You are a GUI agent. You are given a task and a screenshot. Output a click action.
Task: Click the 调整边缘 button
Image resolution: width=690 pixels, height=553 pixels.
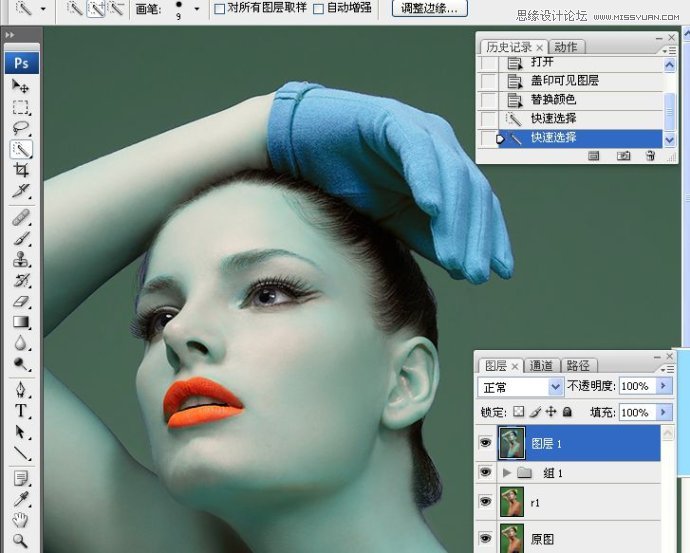pyautogui.click(x=428, y=8)
